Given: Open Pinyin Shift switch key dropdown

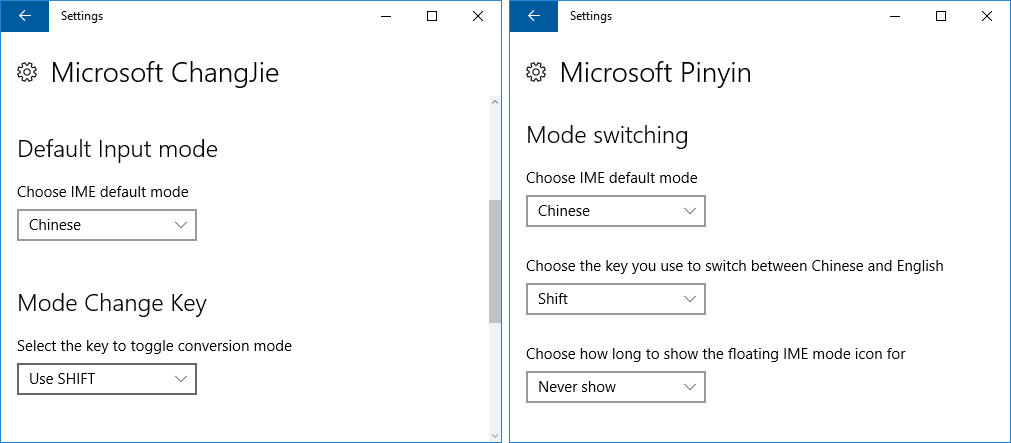Looking at the screenshot, I should tap(616, 299).
